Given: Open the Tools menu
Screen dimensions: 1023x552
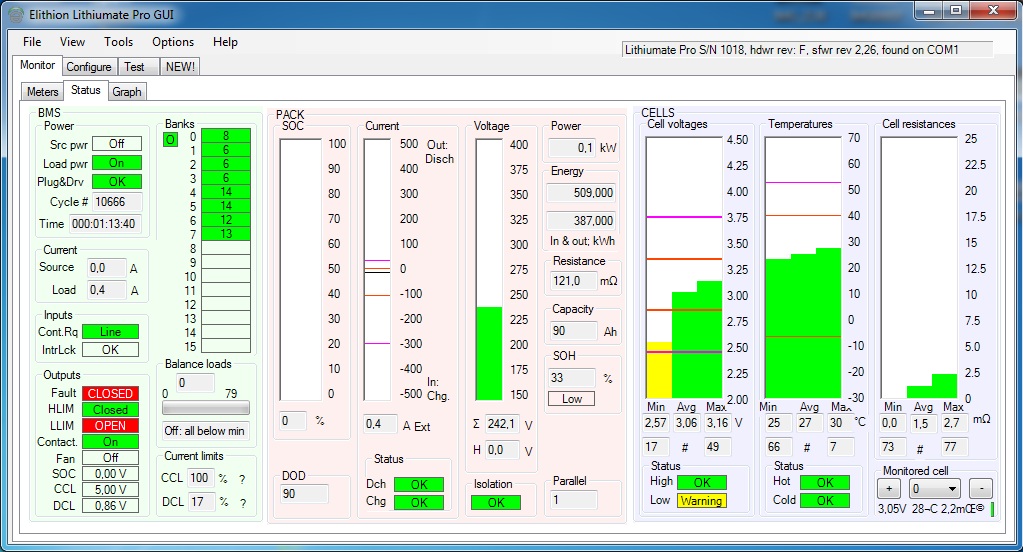Looking at the screenshot, I should click(118, 42).
